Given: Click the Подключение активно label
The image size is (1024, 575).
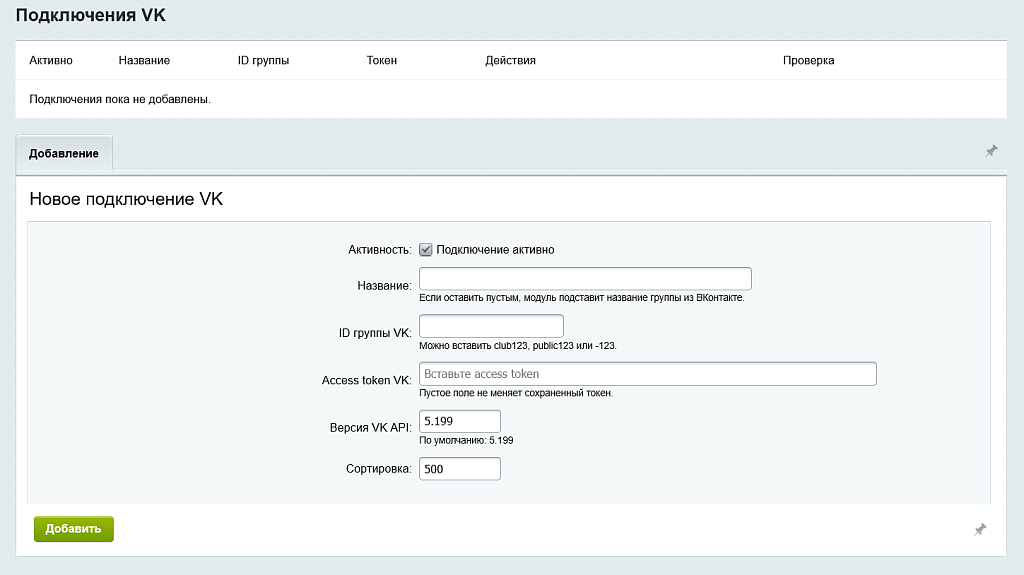Looking at the screenshot, I should click(x=495, y=250).
